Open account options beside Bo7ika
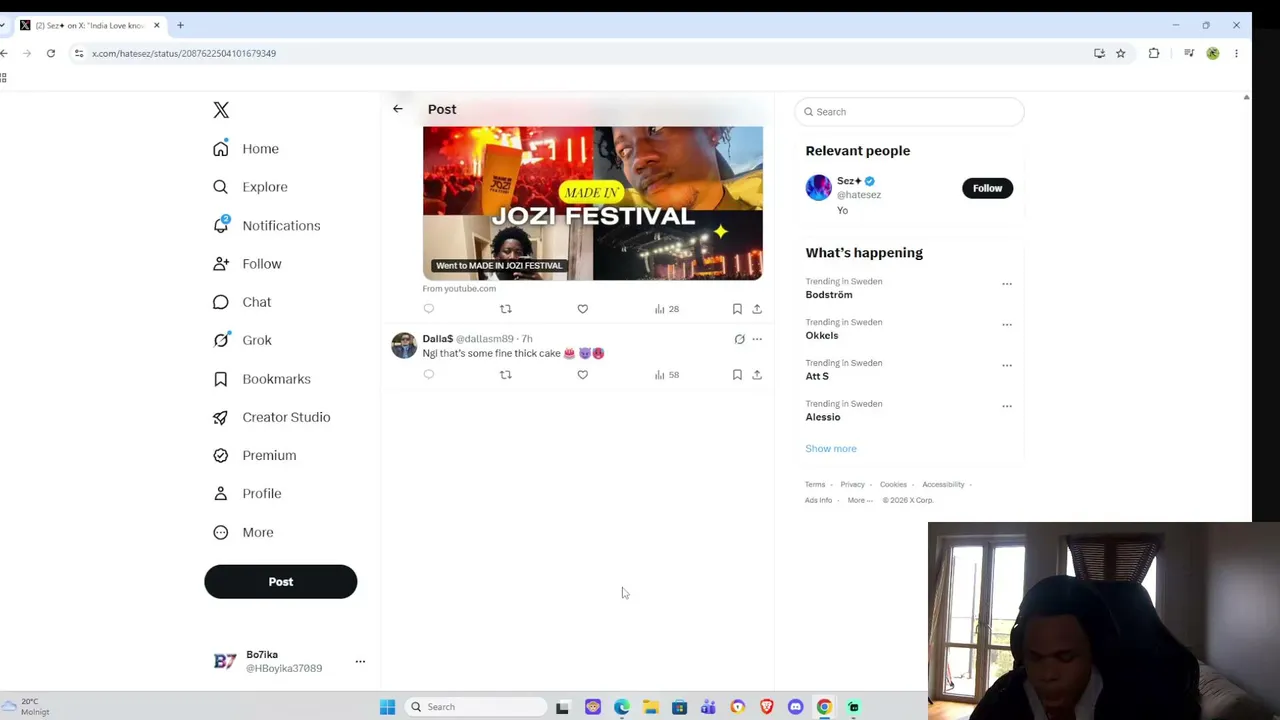The height and width of the screenshot is (720, 1280). [360, 662]
